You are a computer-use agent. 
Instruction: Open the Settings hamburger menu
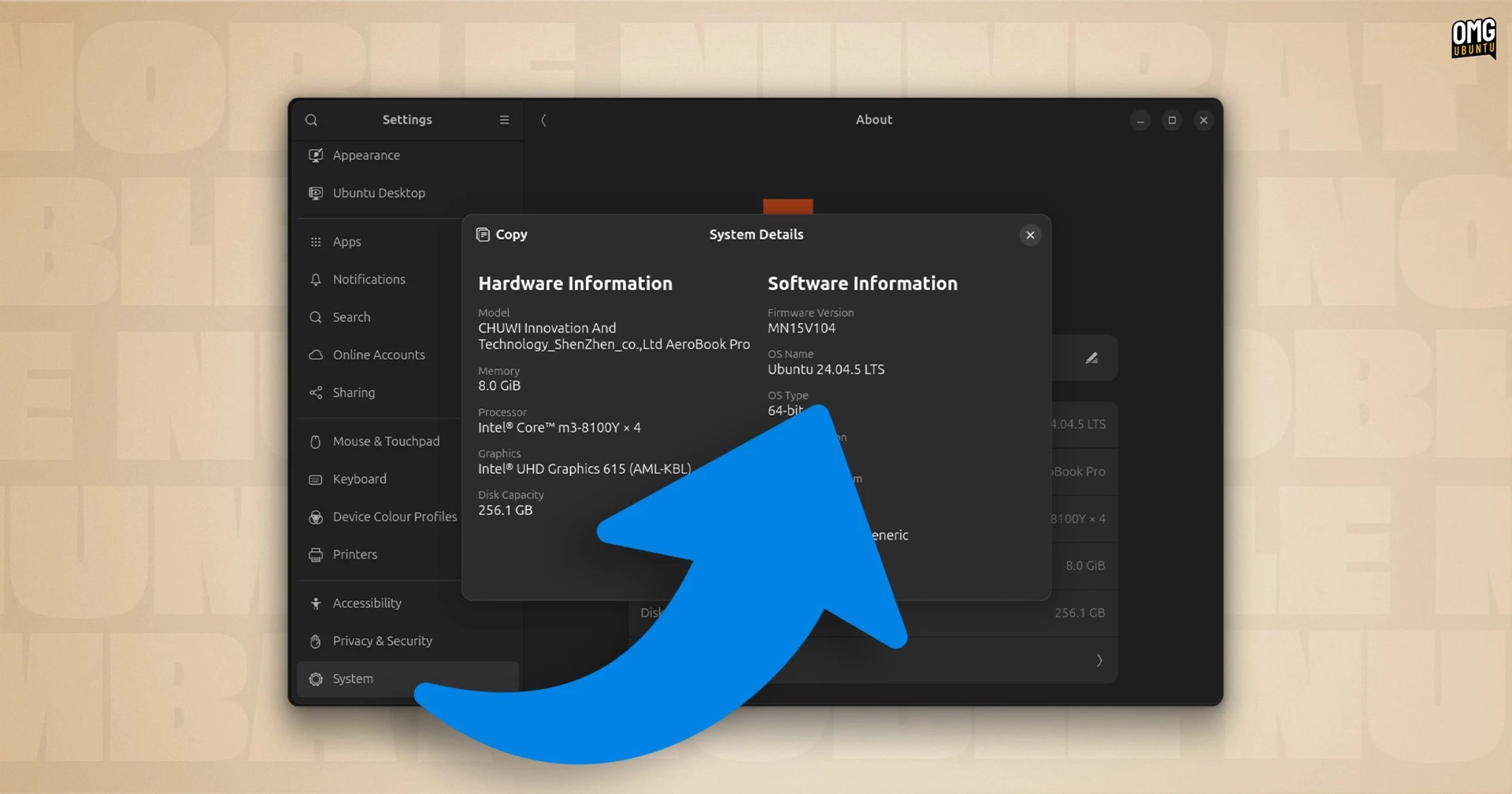[504, 120]
